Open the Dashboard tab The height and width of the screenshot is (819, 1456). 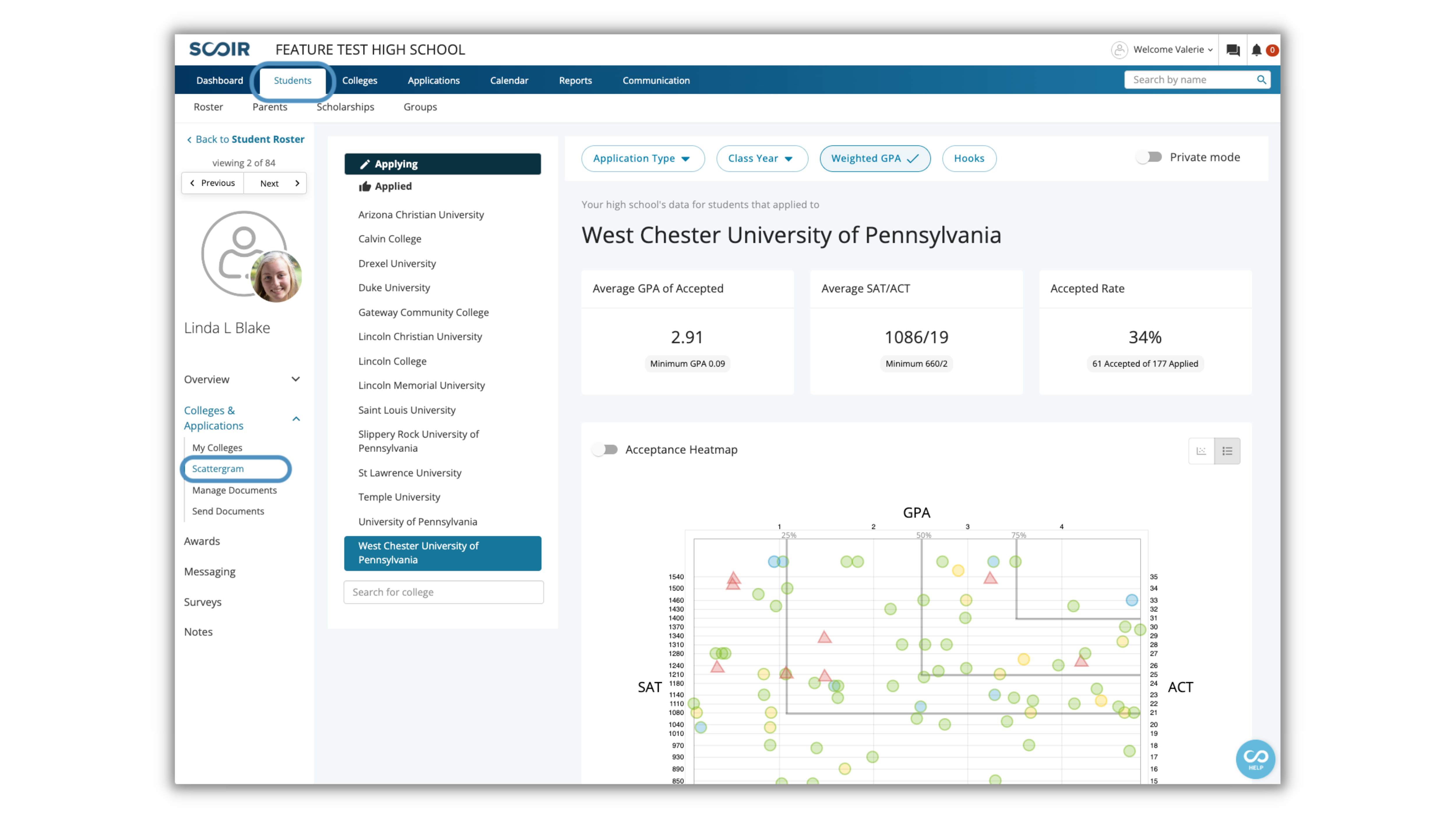pyautogui.click(x=219, y=80)
